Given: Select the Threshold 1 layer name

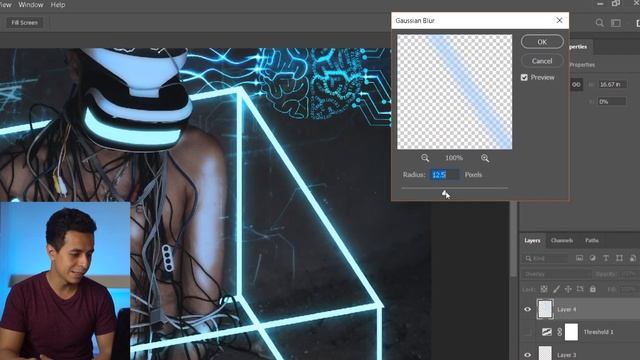Looking at the screenshot, I should coord(598,332).
